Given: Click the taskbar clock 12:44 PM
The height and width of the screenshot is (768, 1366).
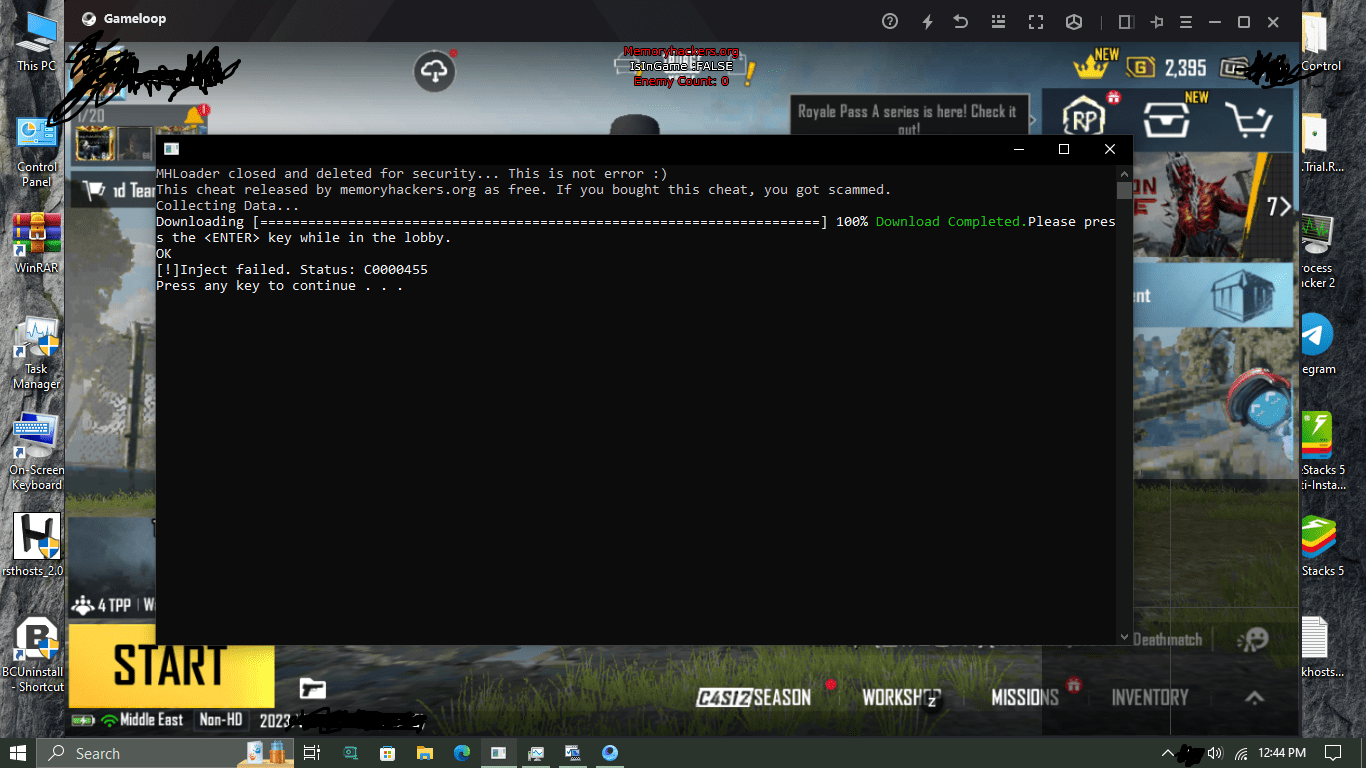Looking at the screenshot, I should (x=1282, y=753).
